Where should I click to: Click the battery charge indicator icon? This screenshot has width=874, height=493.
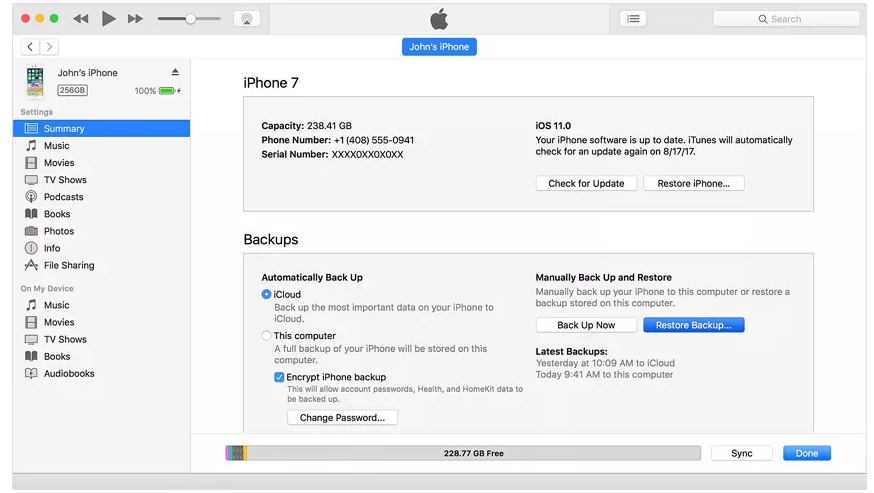169,91
